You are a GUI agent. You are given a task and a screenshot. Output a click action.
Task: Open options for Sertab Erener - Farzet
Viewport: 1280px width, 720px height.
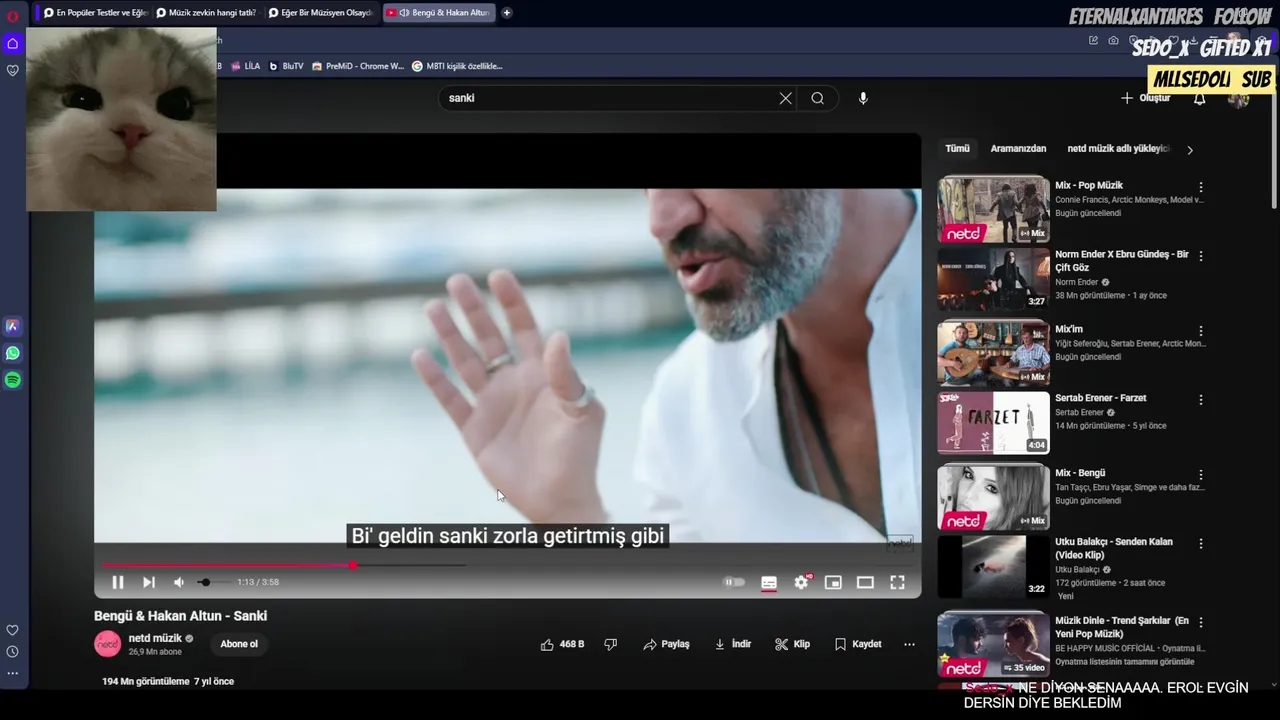tap(1201, 400)
